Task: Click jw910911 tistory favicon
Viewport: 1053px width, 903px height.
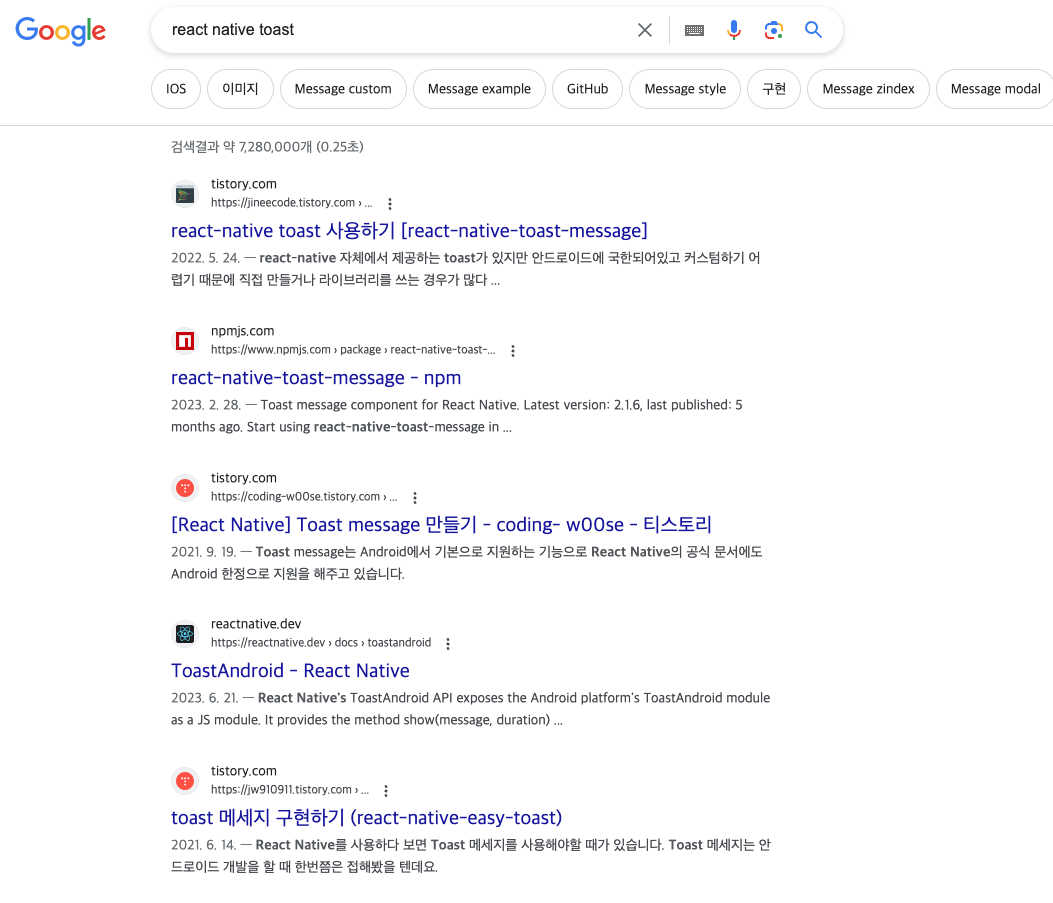Action: pos(185,781)
